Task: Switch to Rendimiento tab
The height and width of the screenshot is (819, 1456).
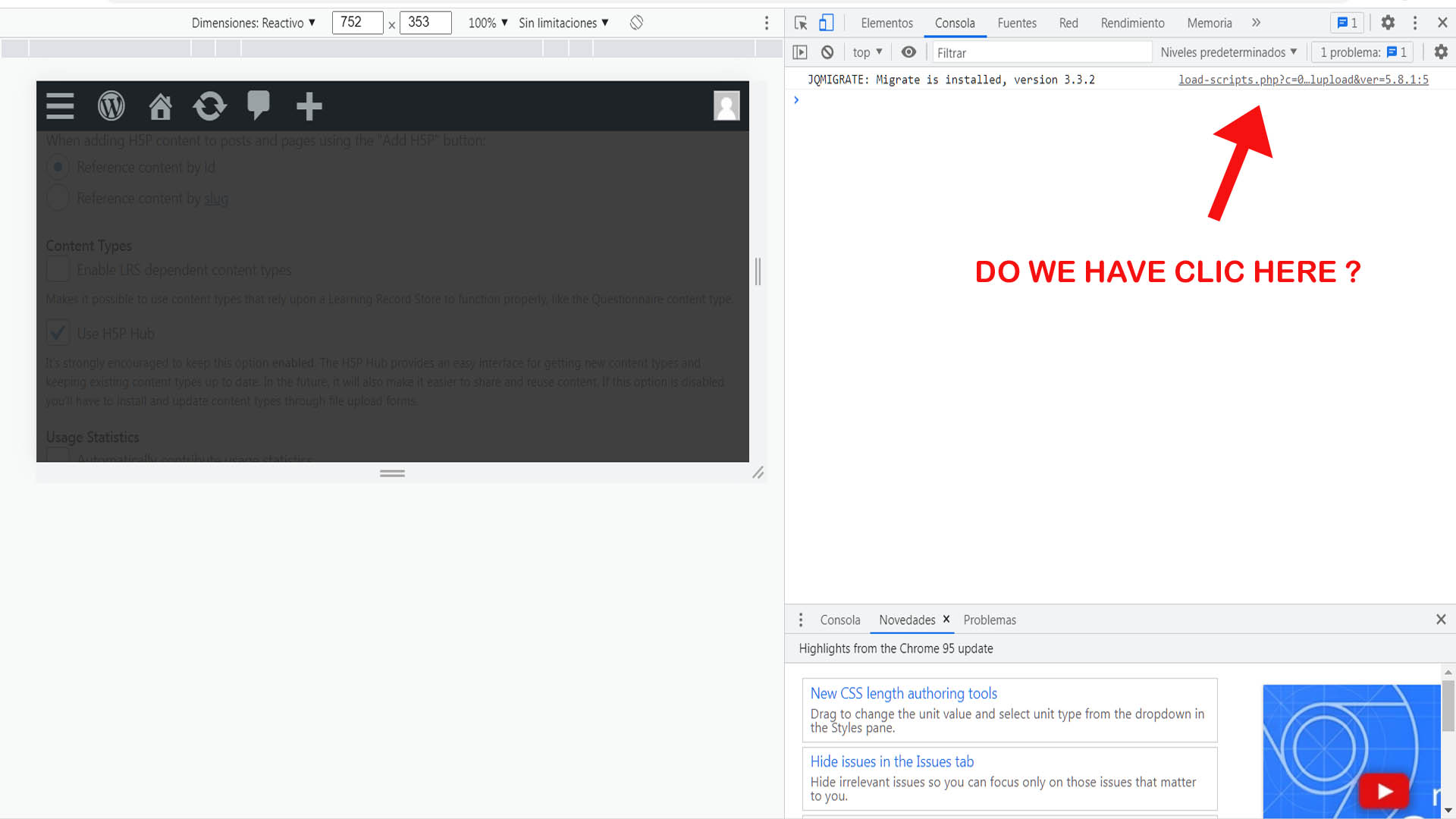Action: pyautogui.click(x=1132, y=23)
